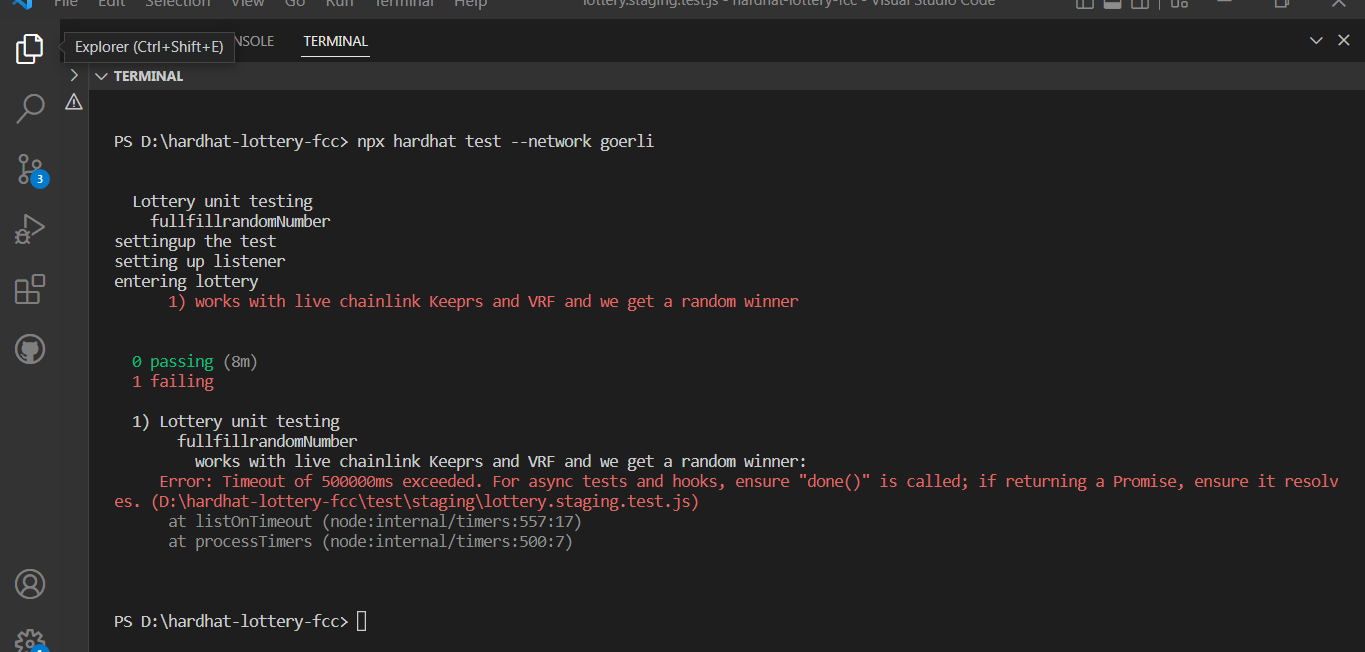This screenshot has width=1365, height=652.
Task: Click the lottery.staging.test.js file path in error
Action: pyautogui.click(x=425, y=502)
